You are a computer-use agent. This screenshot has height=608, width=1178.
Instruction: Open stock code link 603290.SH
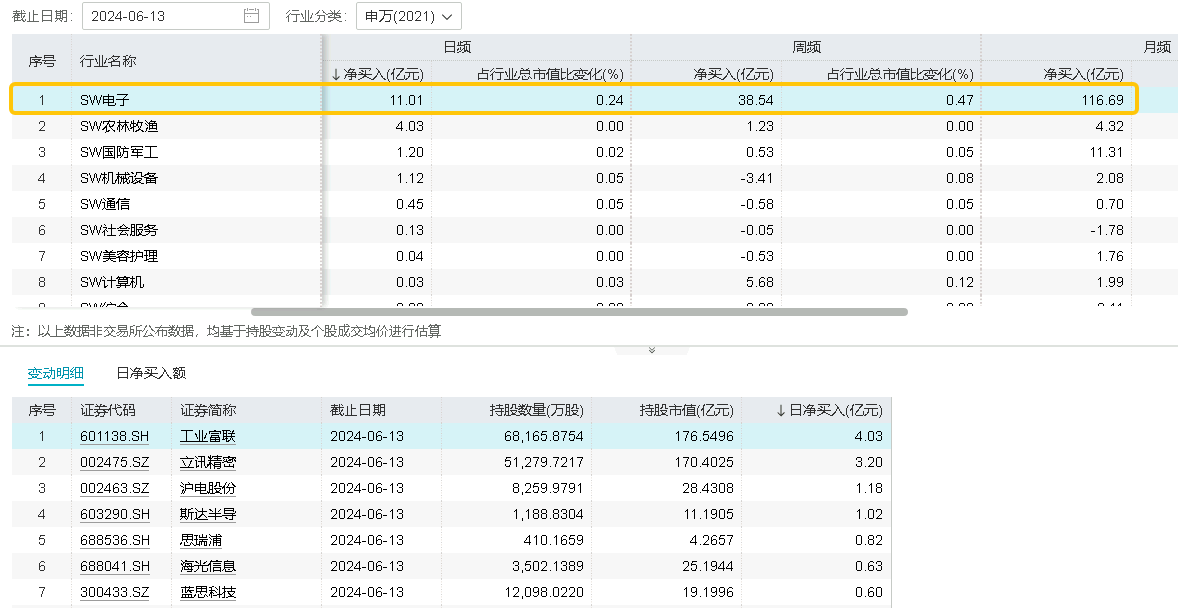[114, 514]
